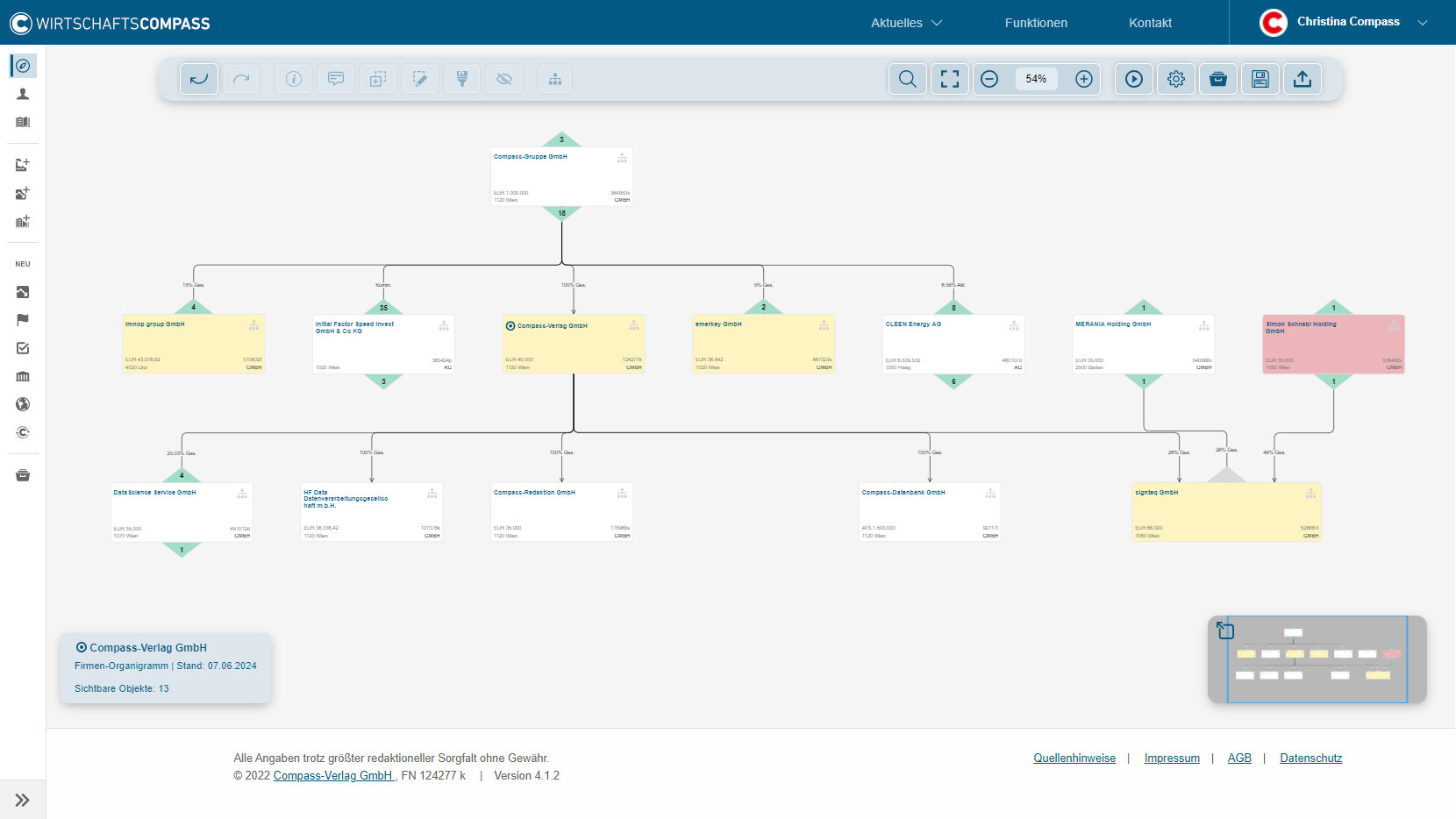This screenshot has width=1456, height=819.
Task: Click the hierarchy layout icon in toolbar
Action: pos(555,79)
